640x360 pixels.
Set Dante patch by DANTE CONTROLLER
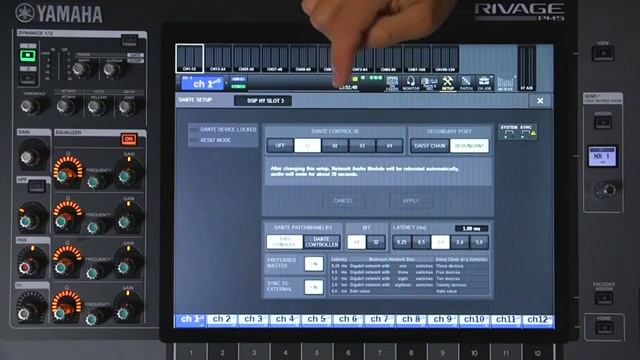322,242
